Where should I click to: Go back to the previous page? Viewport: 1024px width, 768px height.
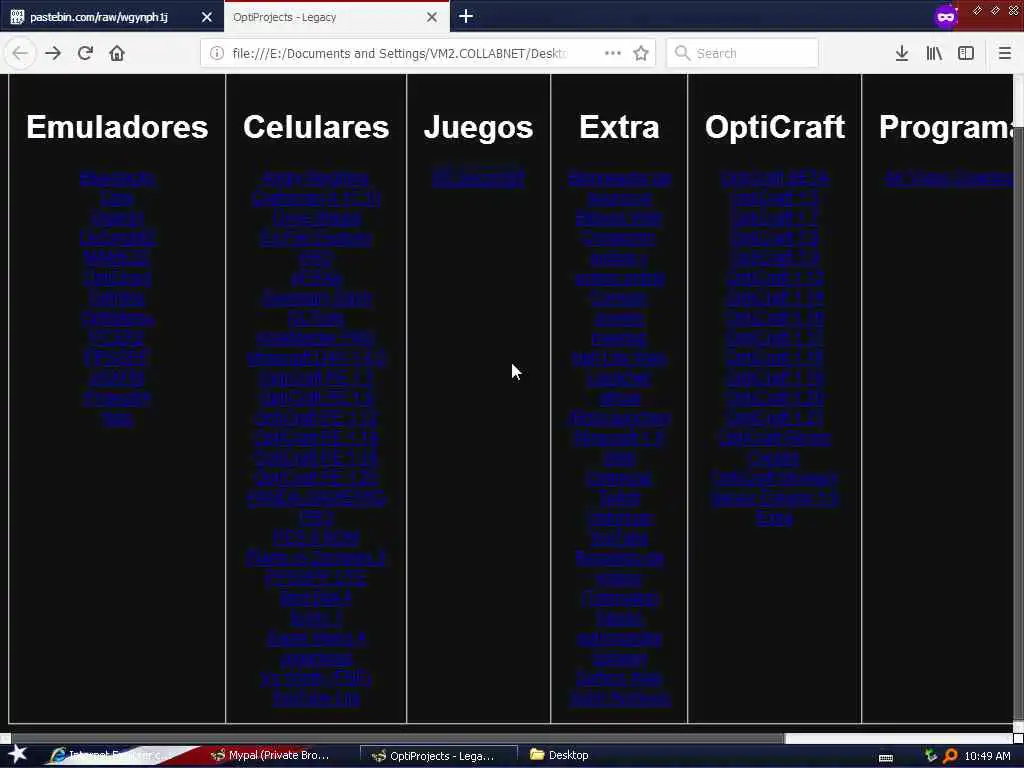(20, 53)
